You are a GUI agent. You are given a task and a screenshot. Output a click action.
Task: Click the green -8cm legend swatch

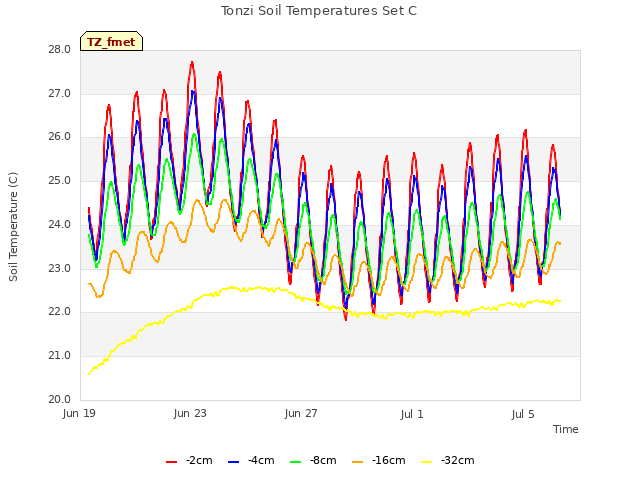296,461
